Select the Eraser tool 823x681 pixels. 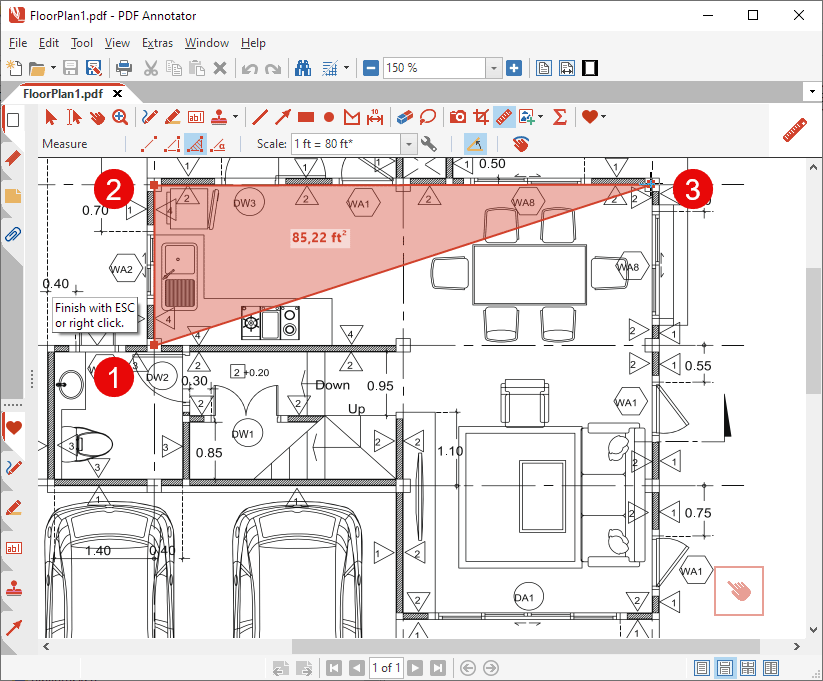(x=403, y=117)
